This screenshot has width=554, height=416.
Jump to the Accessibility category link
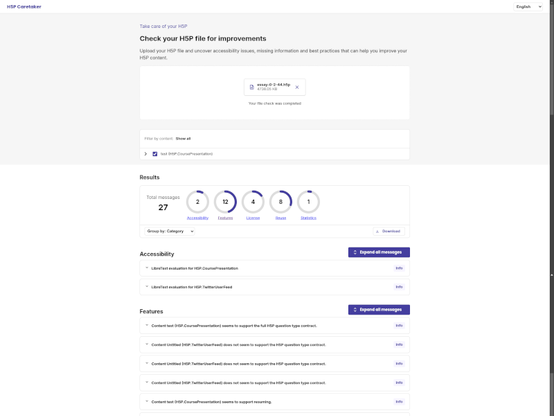(x=198, y=218)
